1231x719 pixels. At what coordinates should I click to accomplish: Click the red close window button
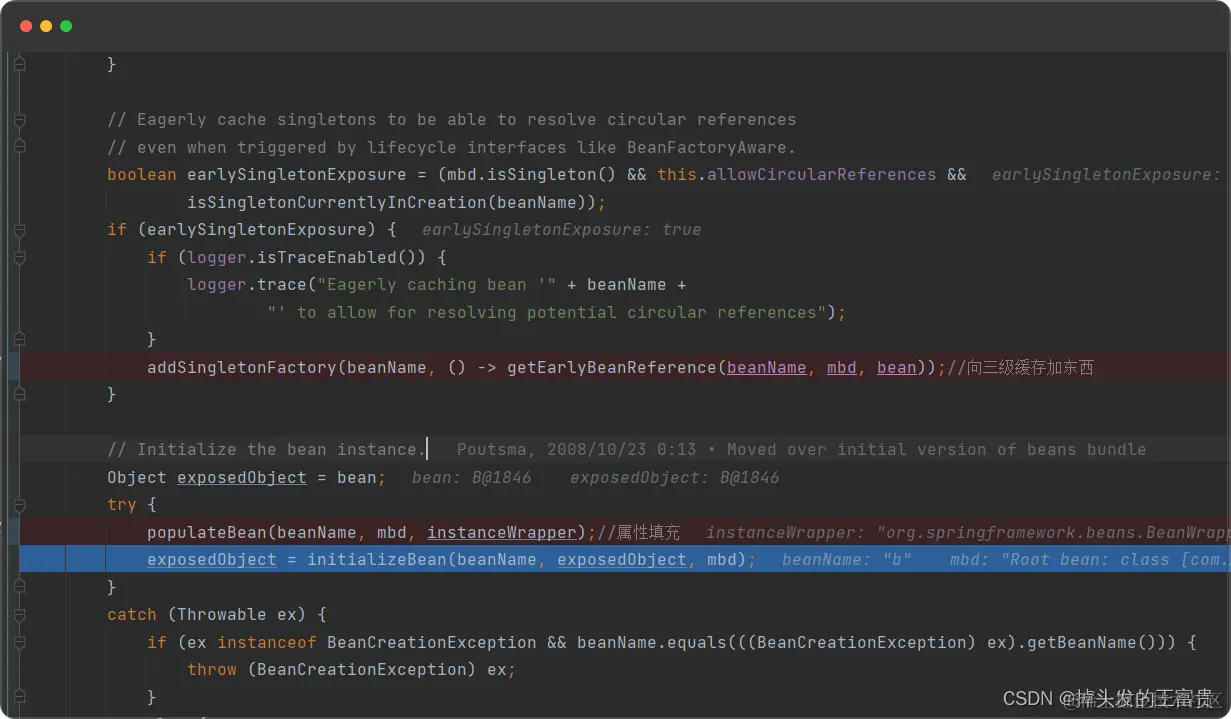[x=26, y=26]
